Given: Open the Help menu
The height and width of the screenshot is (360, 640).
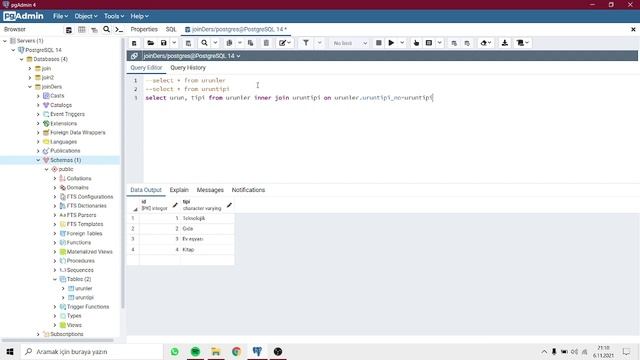Looking at the screenshot, I should point(139,16).
